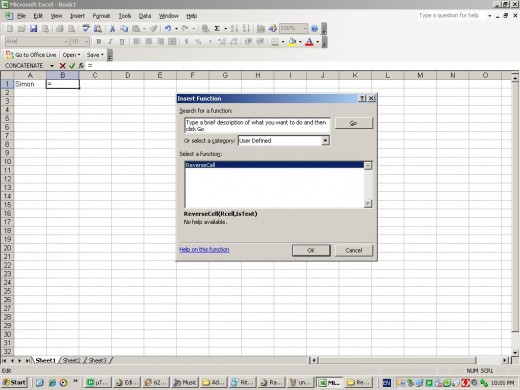
Task: Click the Currency Style dollar icon
Action: (x=186, y=42)
